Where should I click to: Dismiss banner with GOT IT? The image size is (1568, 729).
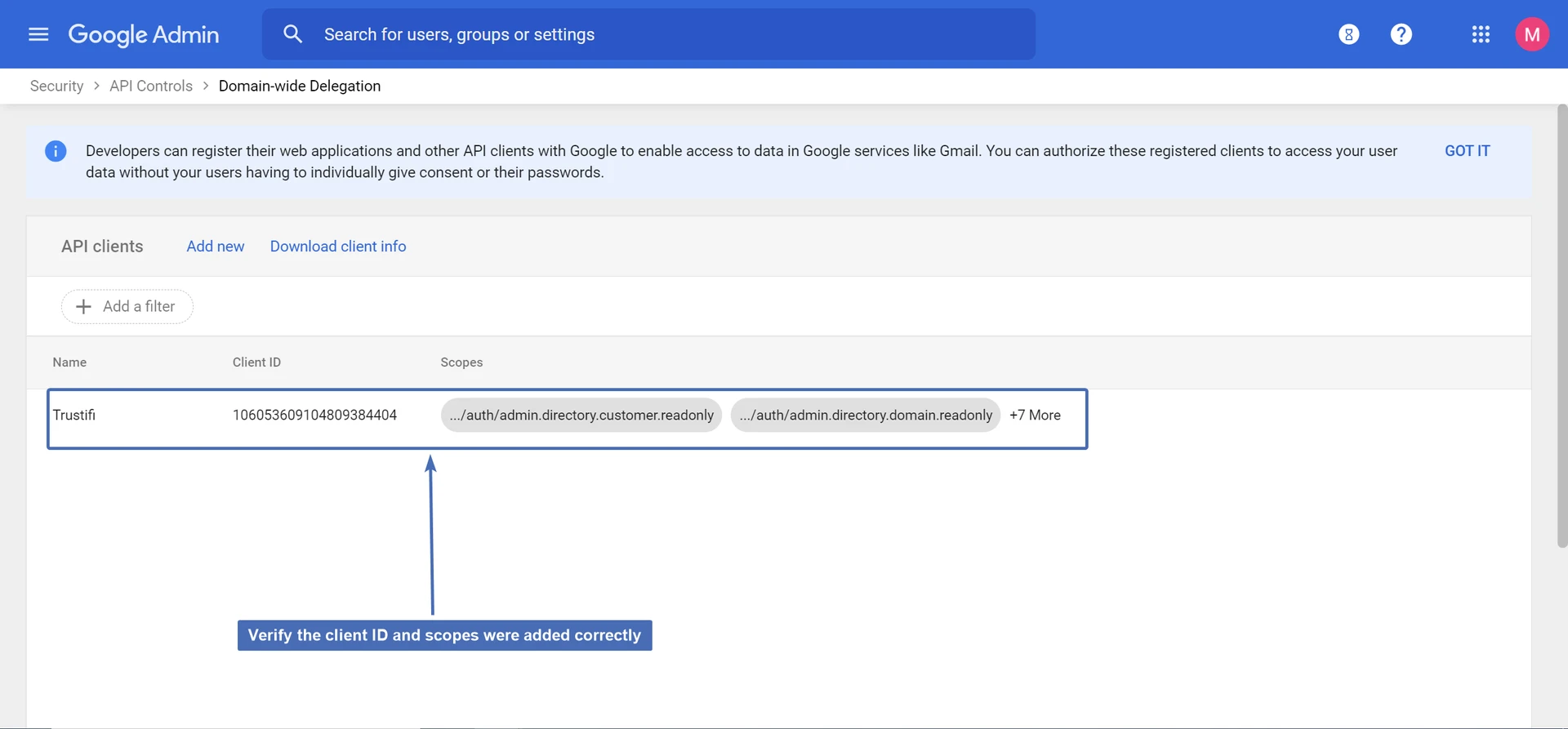click(x=1468, y=151)
